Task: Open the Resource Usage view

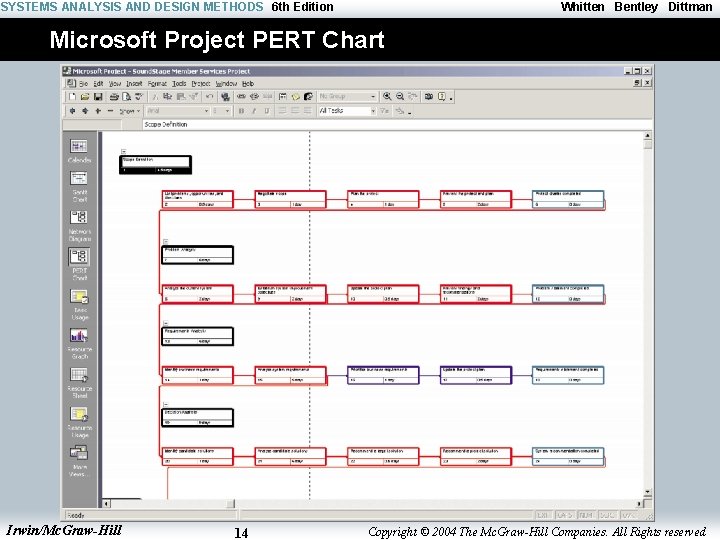Action: point(79,422)
